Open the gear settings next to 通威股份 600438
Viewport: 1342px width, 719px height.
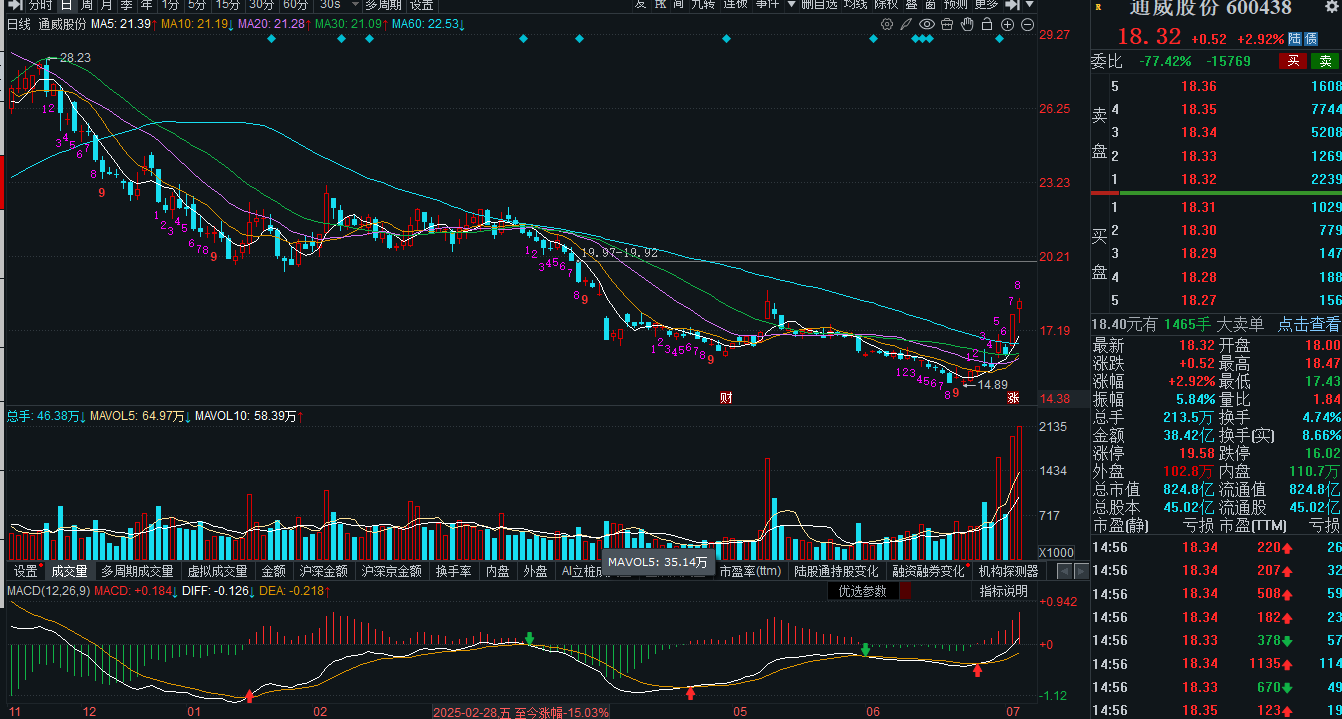pos(1331,8)
